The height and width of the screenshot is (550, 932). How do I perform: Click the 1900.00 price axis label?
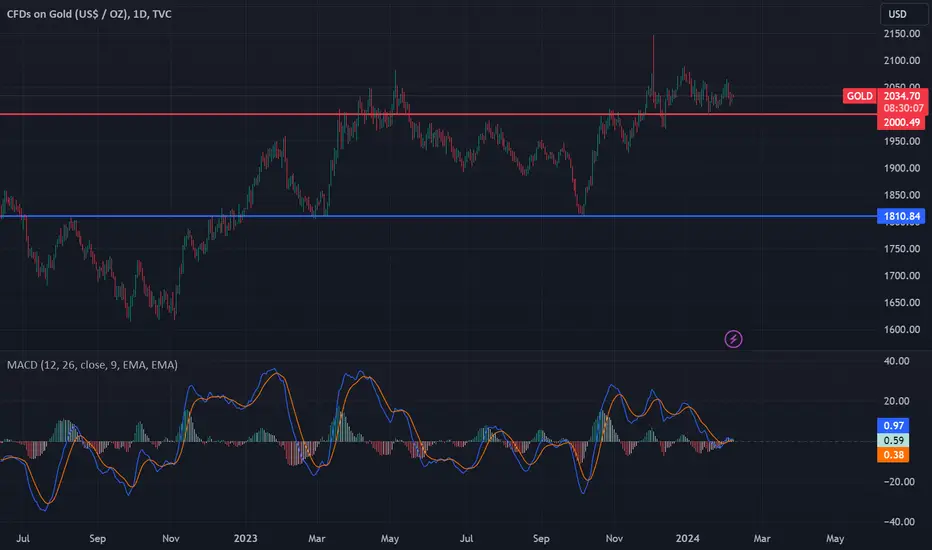tap(902, 168)
